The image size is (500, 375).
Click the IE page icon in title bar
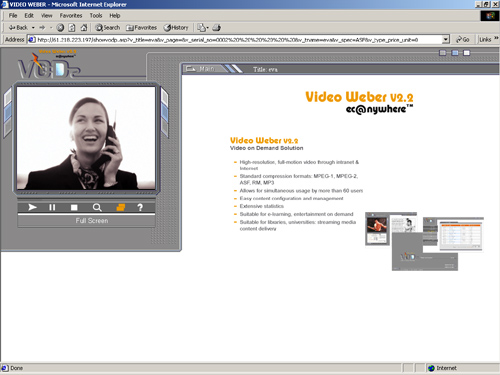4,4
